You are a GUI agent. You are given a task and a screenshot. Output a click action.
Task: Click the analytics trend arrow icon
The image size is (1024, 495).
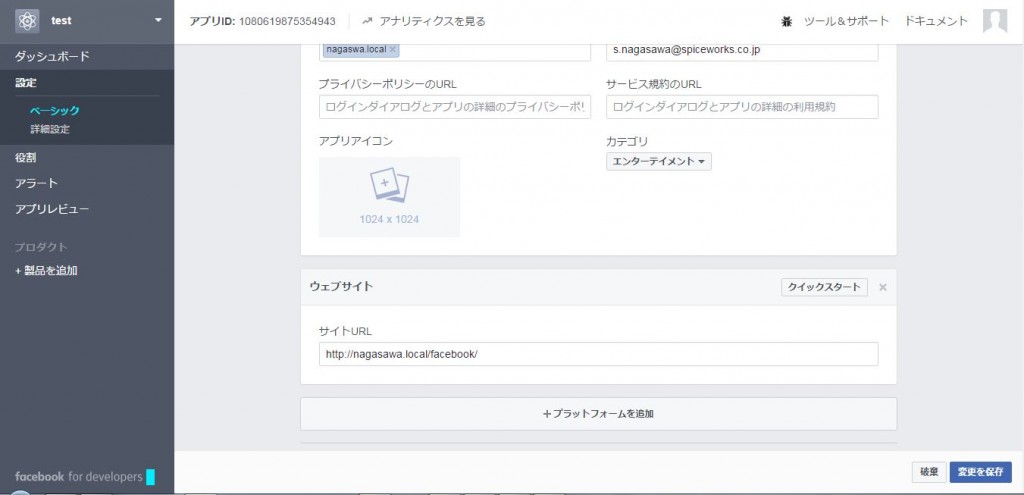367,22
